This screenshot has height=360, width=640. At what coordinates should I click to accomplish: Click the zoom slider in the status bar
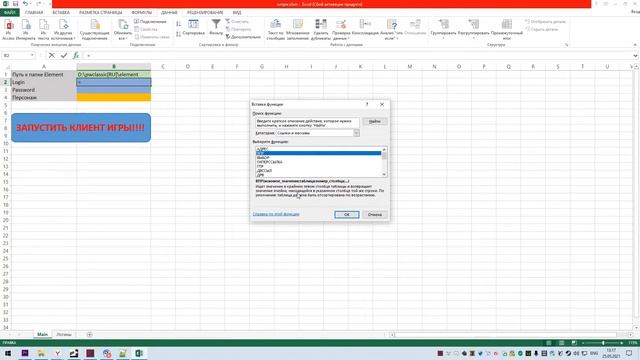tap(603, 343)
